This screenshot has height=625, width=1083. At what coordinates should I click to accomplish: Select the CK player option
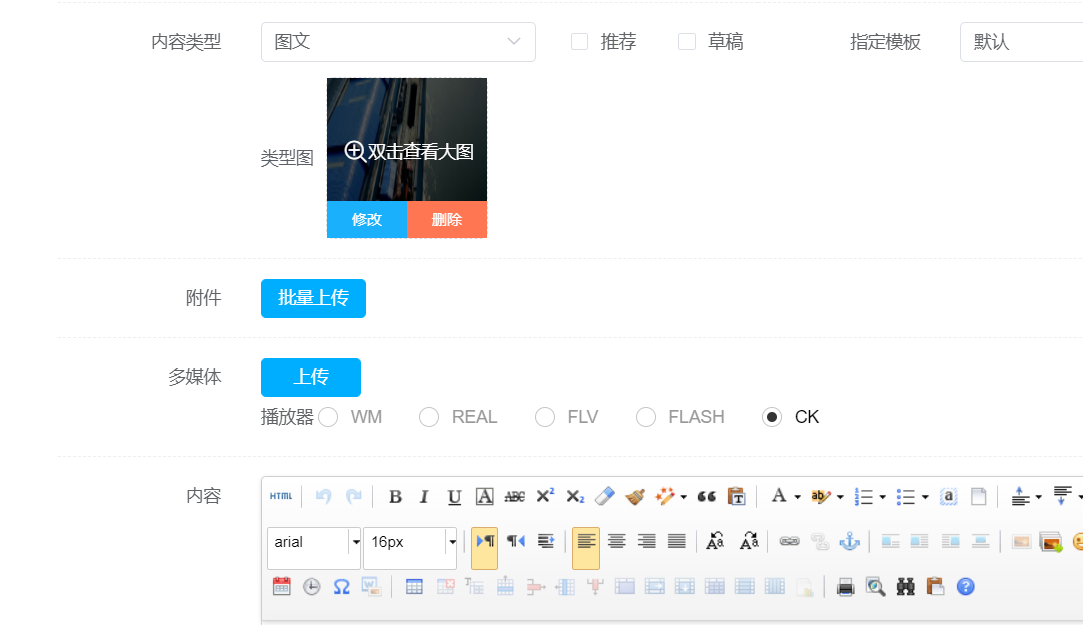(x=771, y=417)
